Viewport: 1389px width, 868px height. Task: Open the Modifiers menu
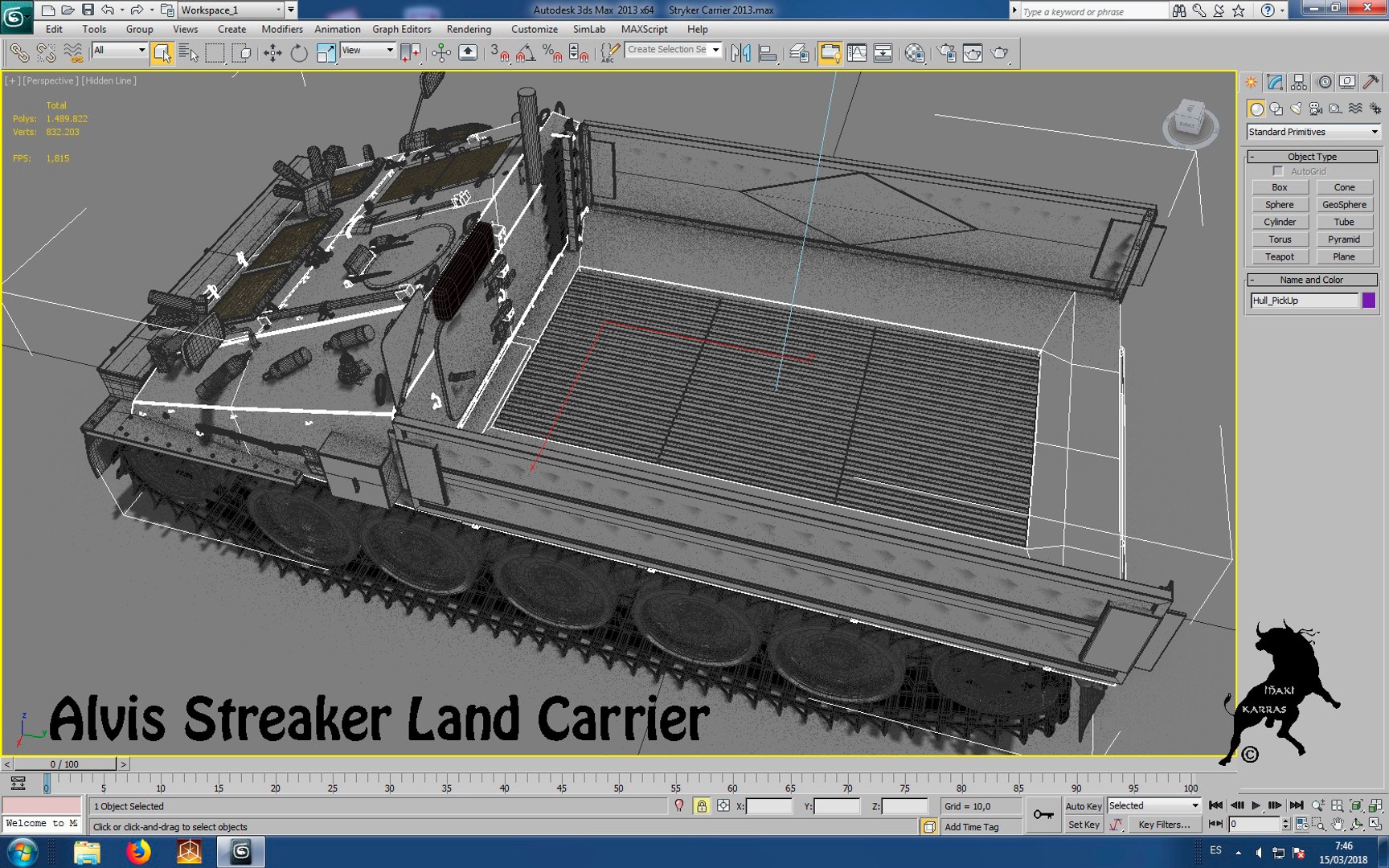point(282,29)
